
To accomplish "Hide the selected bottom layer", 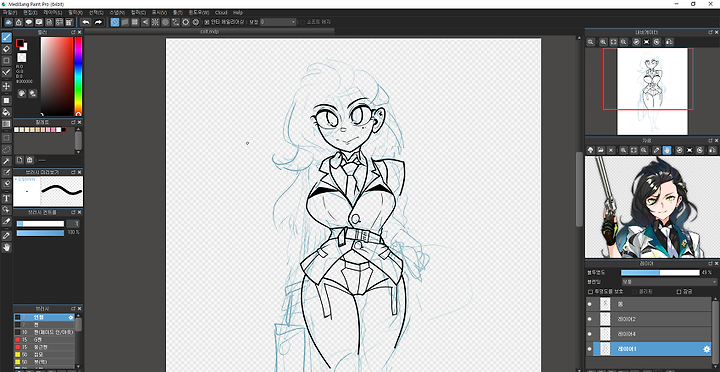I will pyautogui.click(x=590, y=349).
